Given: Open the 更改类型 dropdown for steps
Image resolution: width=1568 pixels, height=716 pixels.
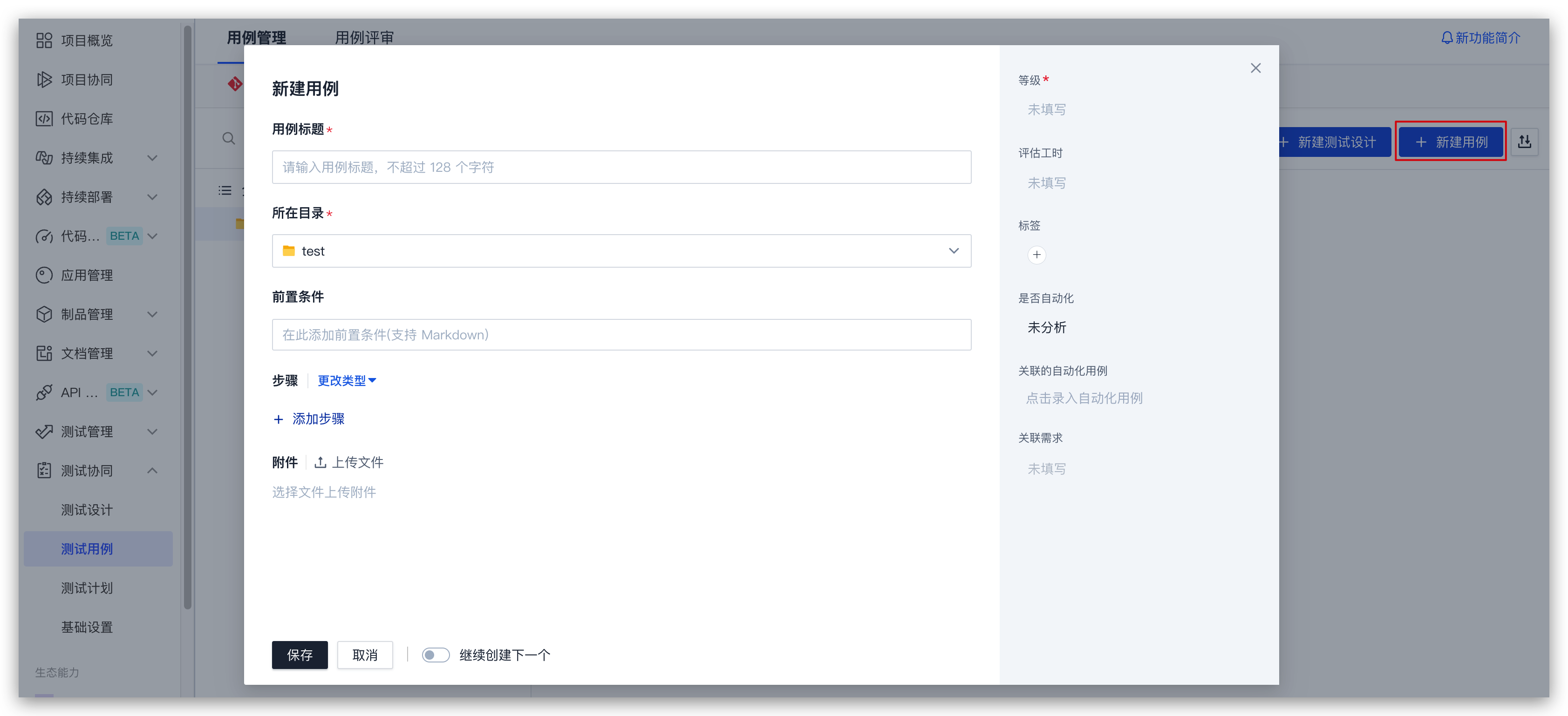Looking at the screenshot, I should click(347, 381).
